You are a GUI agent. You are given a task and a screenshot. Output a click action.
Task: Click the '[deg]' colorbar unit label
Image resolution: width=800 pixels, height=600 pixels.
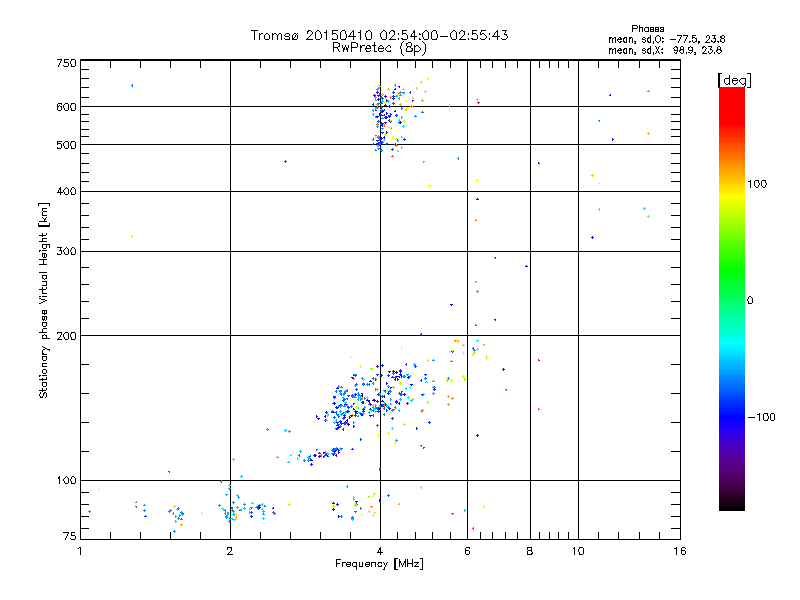[x=734, y=80]
